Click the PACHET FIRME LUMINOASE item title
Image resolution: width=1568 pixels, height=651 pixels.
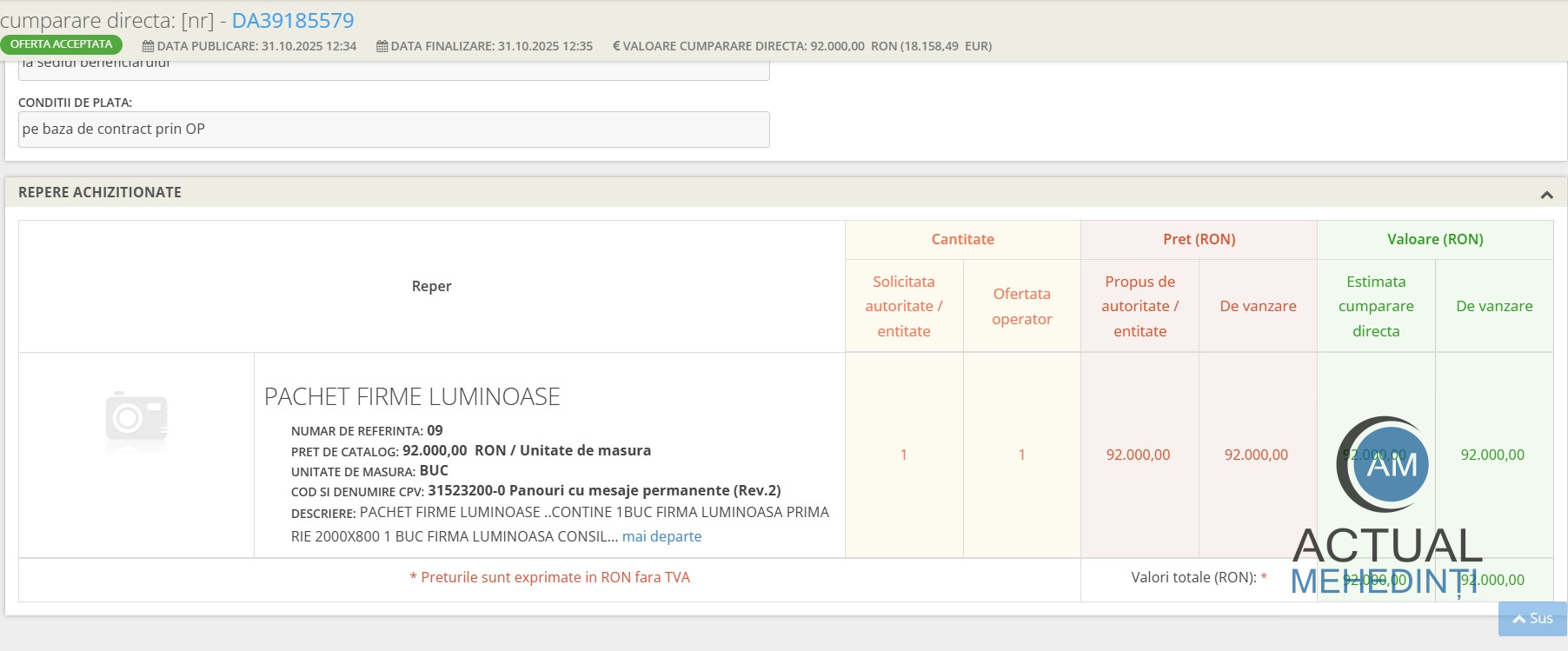tap(412, 396)
